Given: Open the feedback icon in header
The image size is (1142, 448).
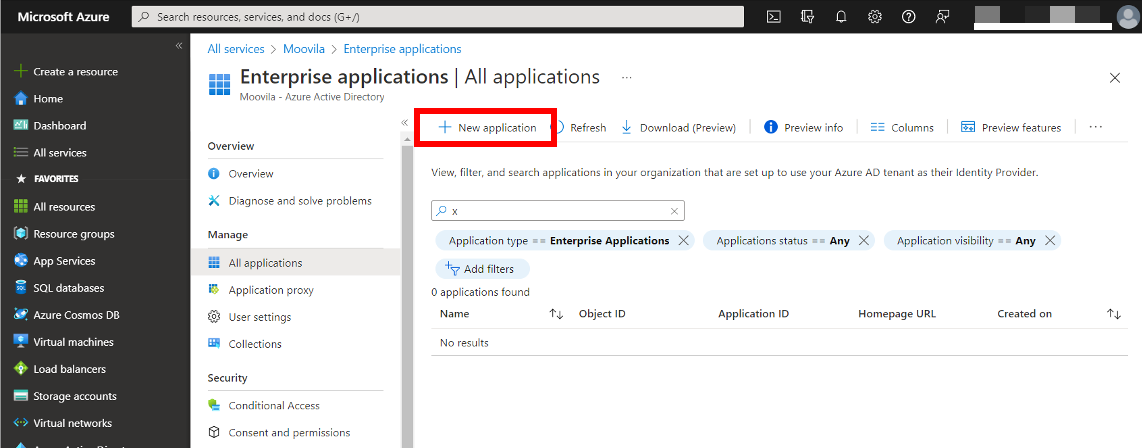Looking at the screenshot, I should [x=942, y=17].
